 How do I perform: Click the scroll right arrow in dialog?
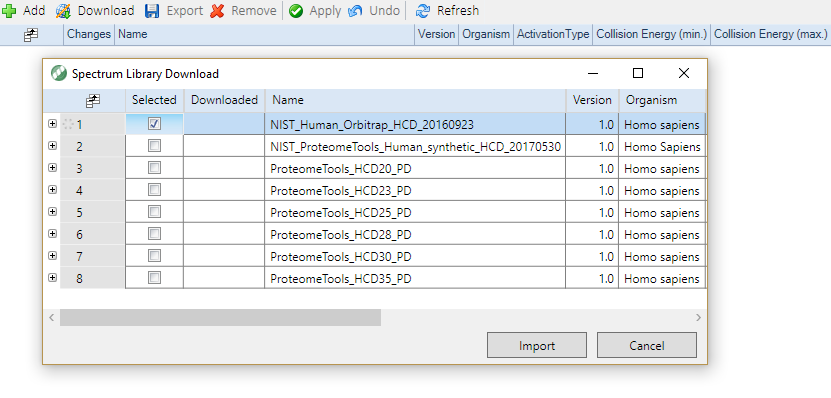698,317
